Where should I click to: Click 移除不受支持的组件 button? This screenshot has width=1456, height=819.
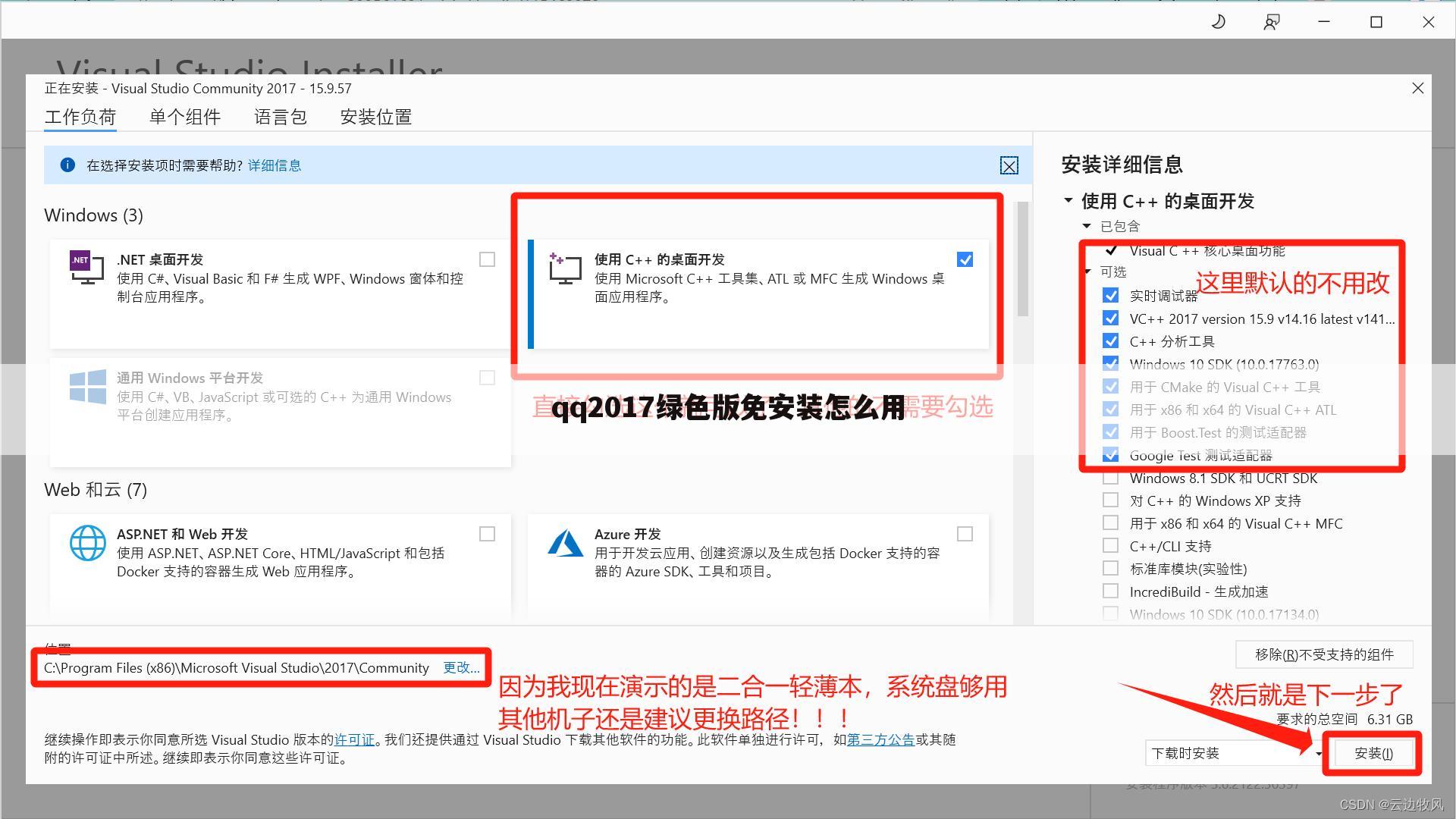pos(1324,654)
